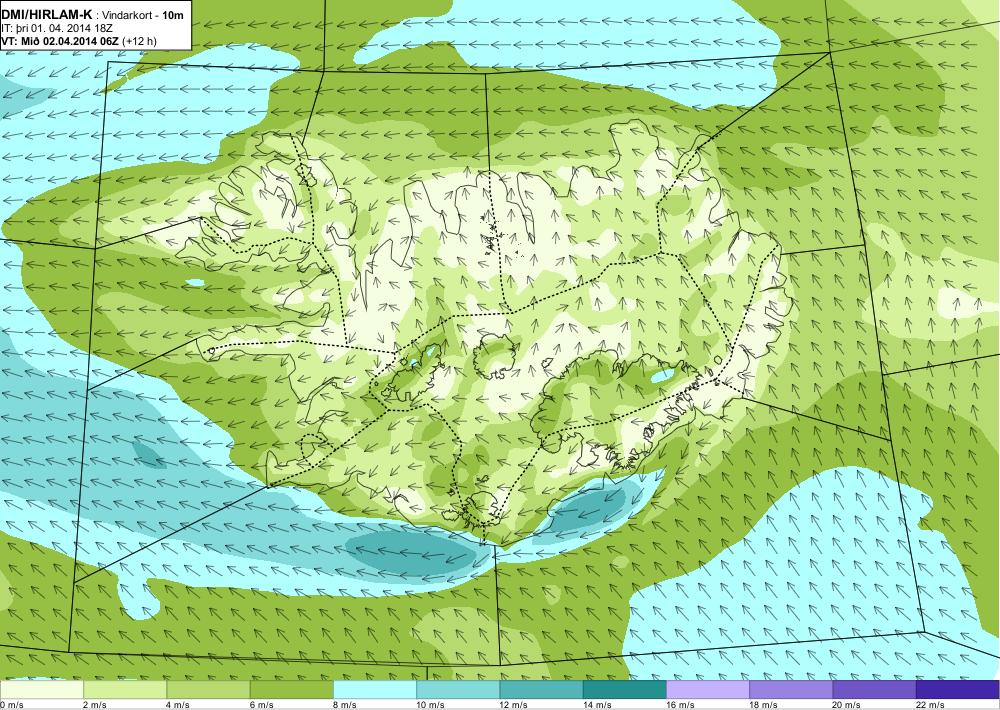This screenshot has width=1000, height=710.
Task: Pick the 20–22 m/s violet legend swatch
Action: (874, 690)
